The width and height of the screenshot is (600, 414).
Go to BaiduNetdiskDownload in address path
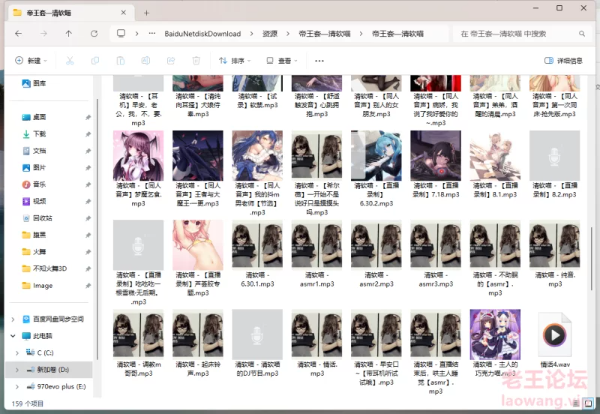coord(203,34)
